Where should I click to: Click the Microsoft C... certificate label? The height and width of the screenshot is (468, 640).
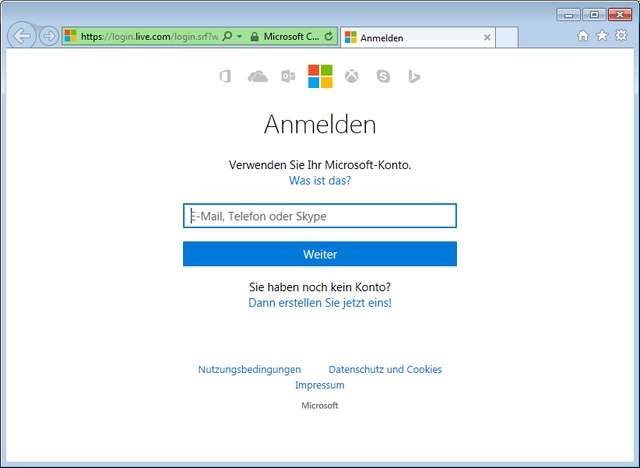[291, 37]
